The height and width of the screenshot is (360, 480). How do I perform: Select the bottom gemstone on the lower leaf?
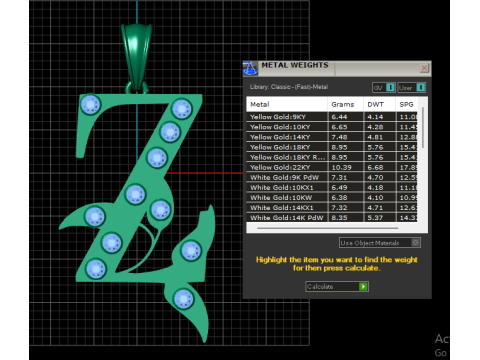[x=183, y=299]
